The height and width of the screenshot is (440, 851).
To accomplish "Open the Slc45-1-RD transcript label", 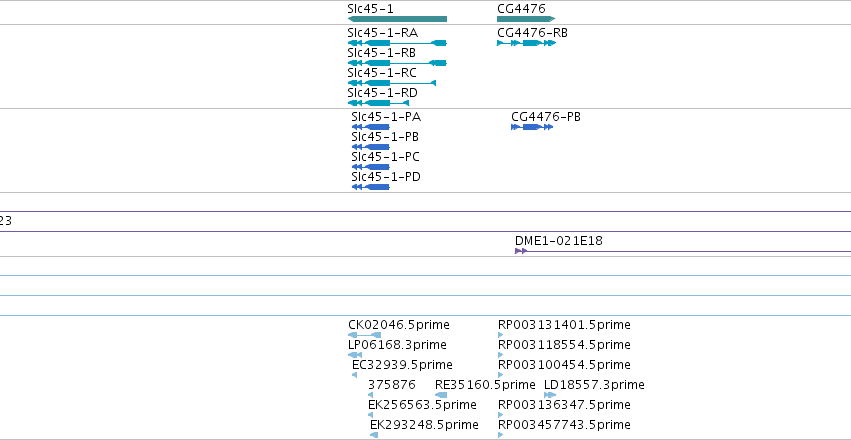I will click(x=383, y=93).
